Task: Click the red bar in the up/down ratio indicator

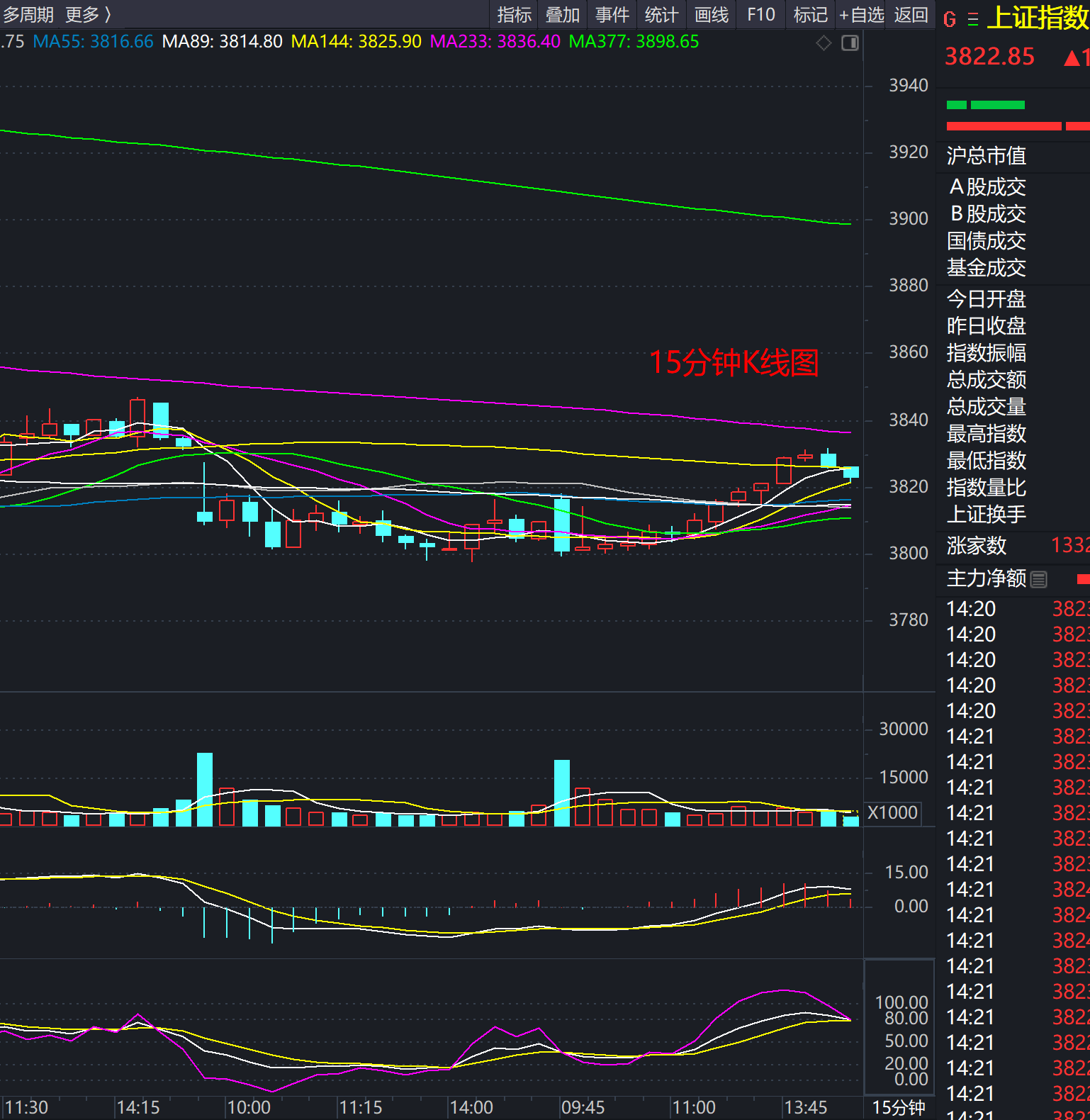Action: click(x=1018, y=126)
